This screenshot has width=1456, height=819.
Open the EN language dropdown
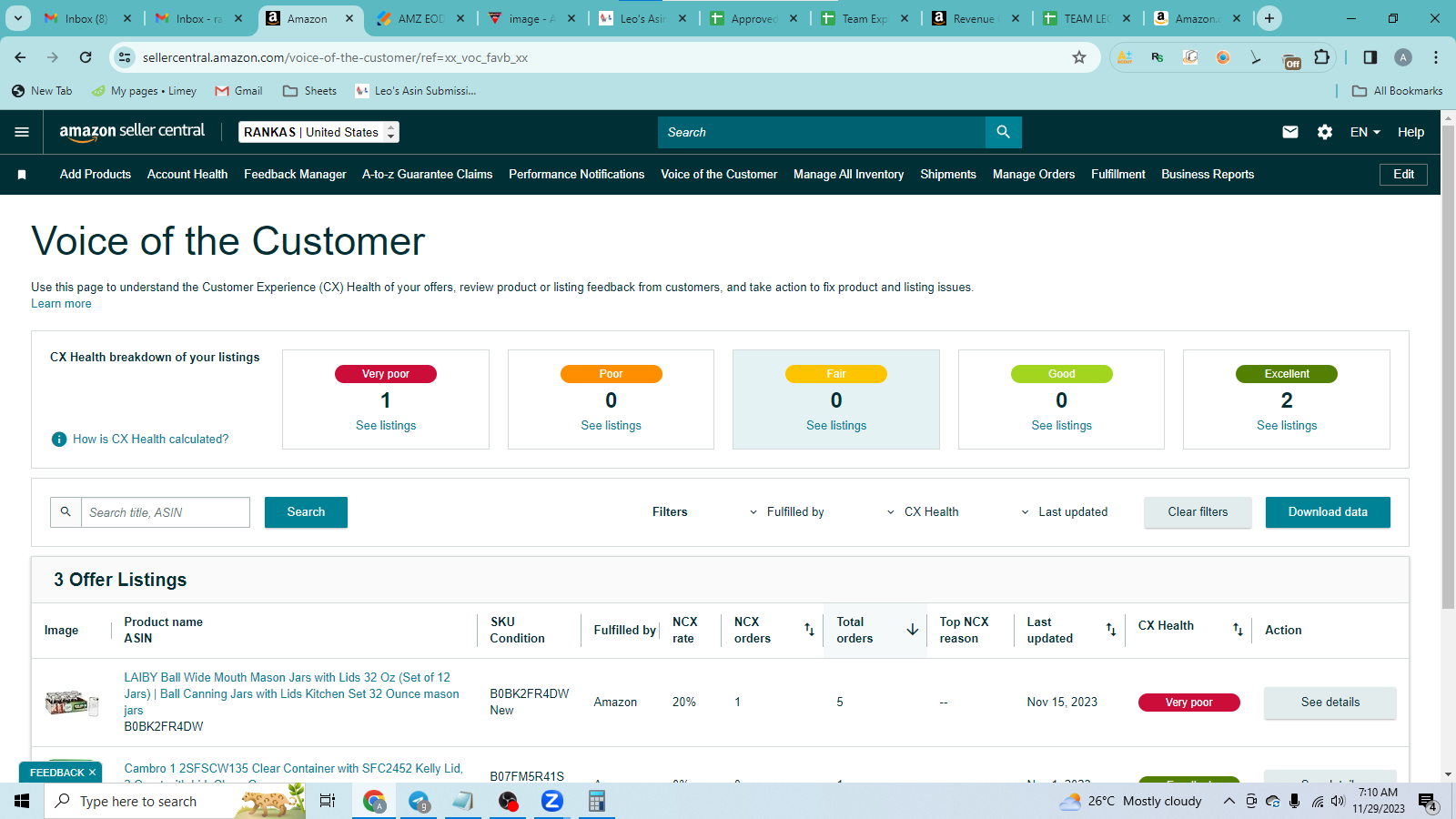(1365, 132)
